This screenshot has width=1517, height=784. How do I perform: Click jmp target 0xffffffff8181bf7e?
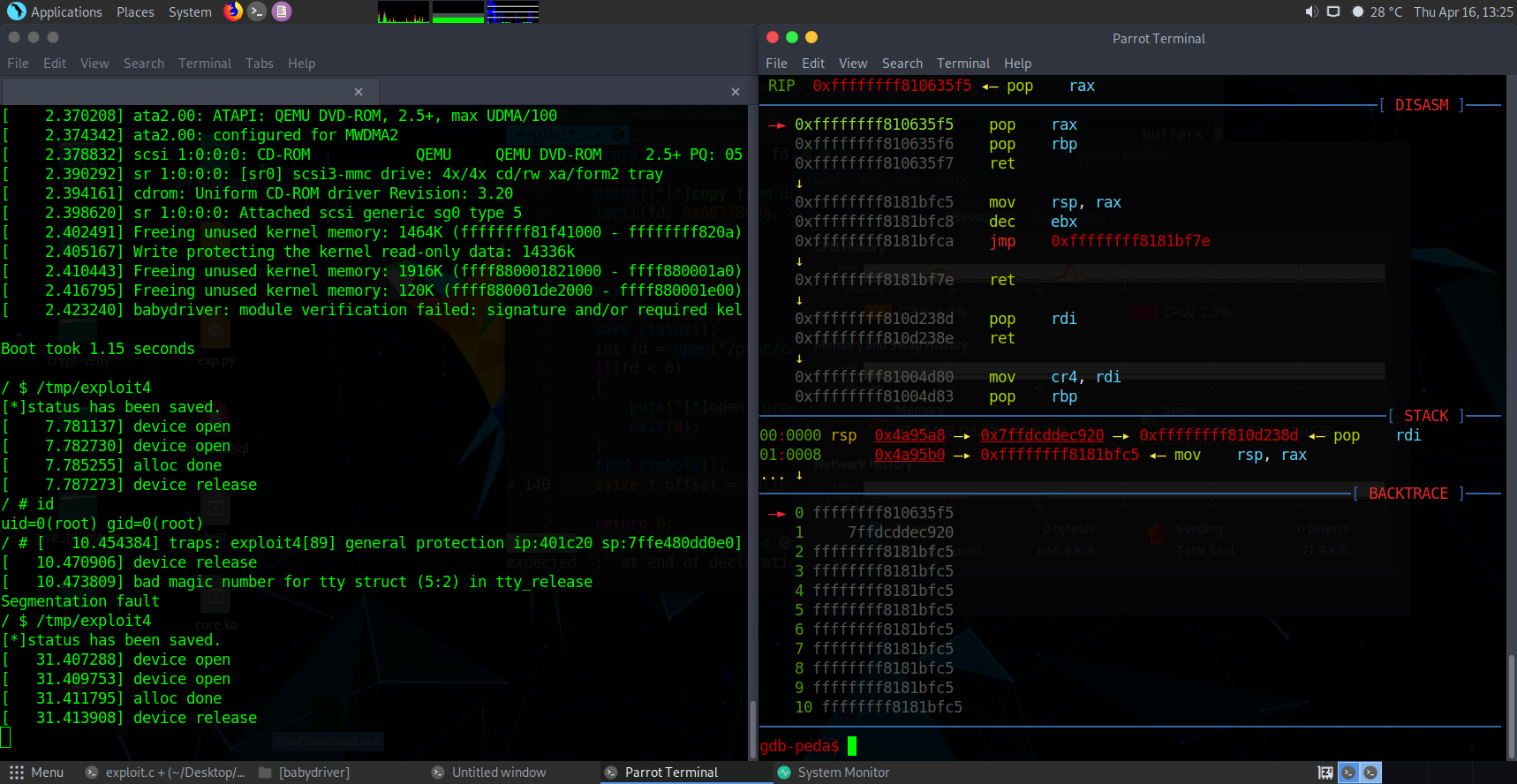pyautogui.click(x=1130, y=241)
